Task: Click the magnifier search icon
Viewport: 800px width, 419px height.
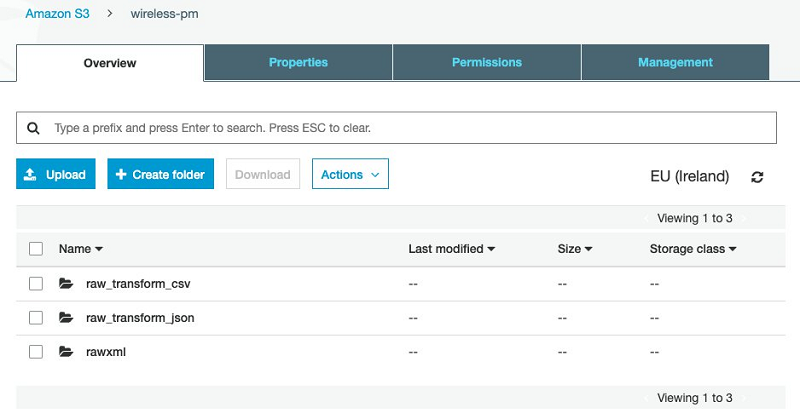Action: tap(33, 128)
